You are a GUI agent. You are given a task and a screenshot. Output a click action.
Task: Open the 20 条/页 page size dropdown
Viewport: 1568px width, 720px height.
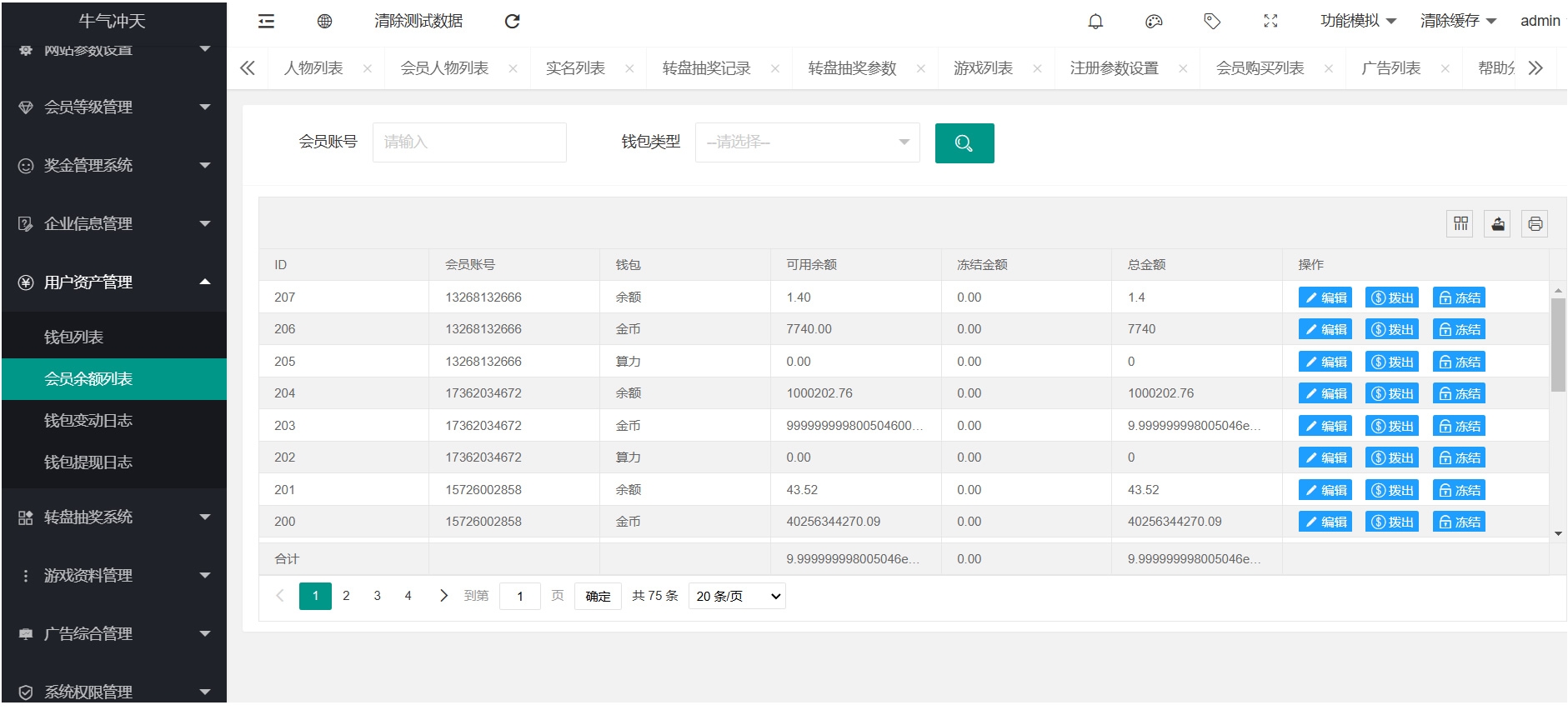[x=737, y=597]
